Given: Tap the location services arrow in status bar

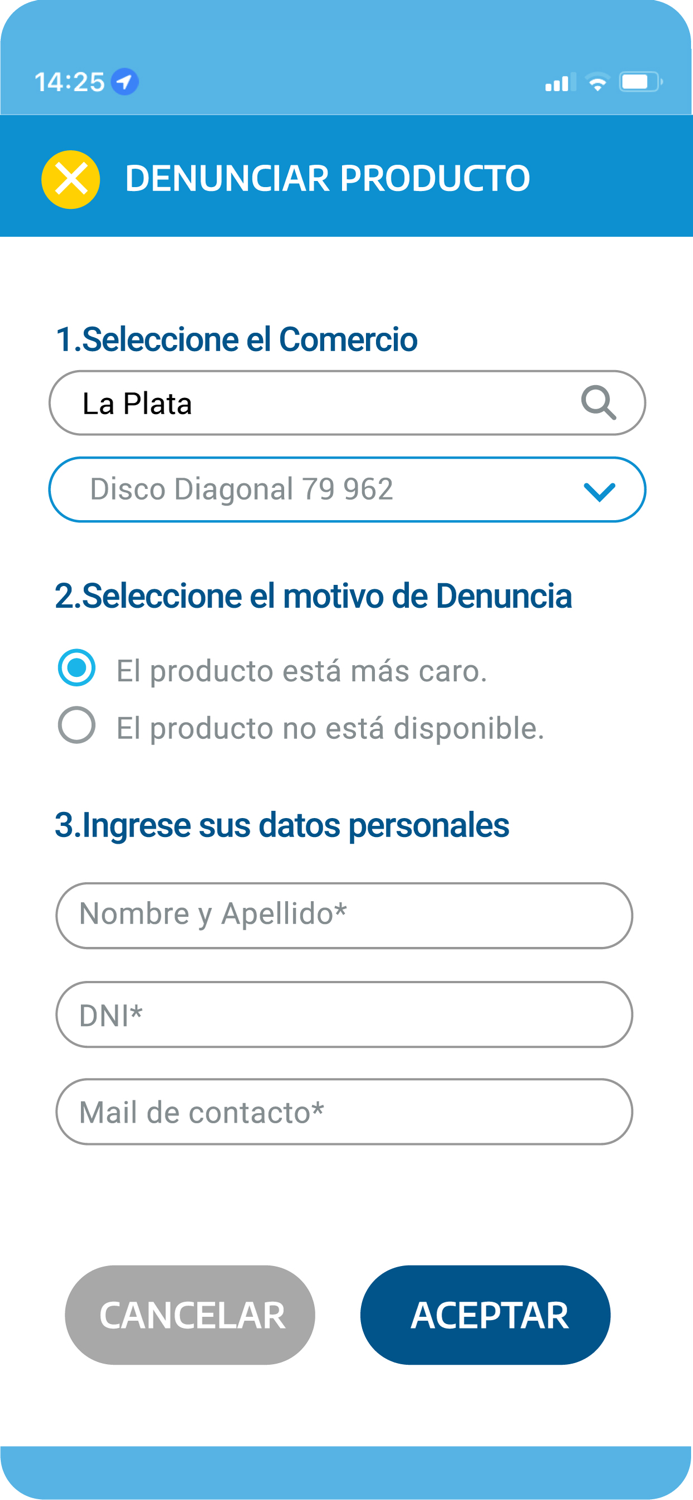Looking at the screenshot, I should pos(125,82).
